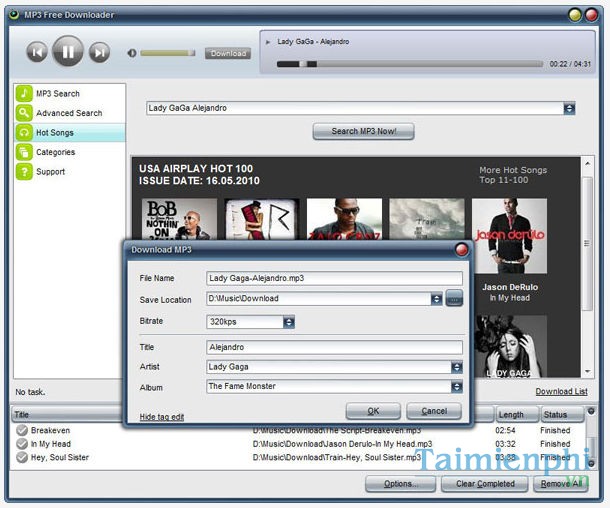Adjust the volume slider
The height and width of the screenshot is (508, 610).
click(x=168, y=53)
